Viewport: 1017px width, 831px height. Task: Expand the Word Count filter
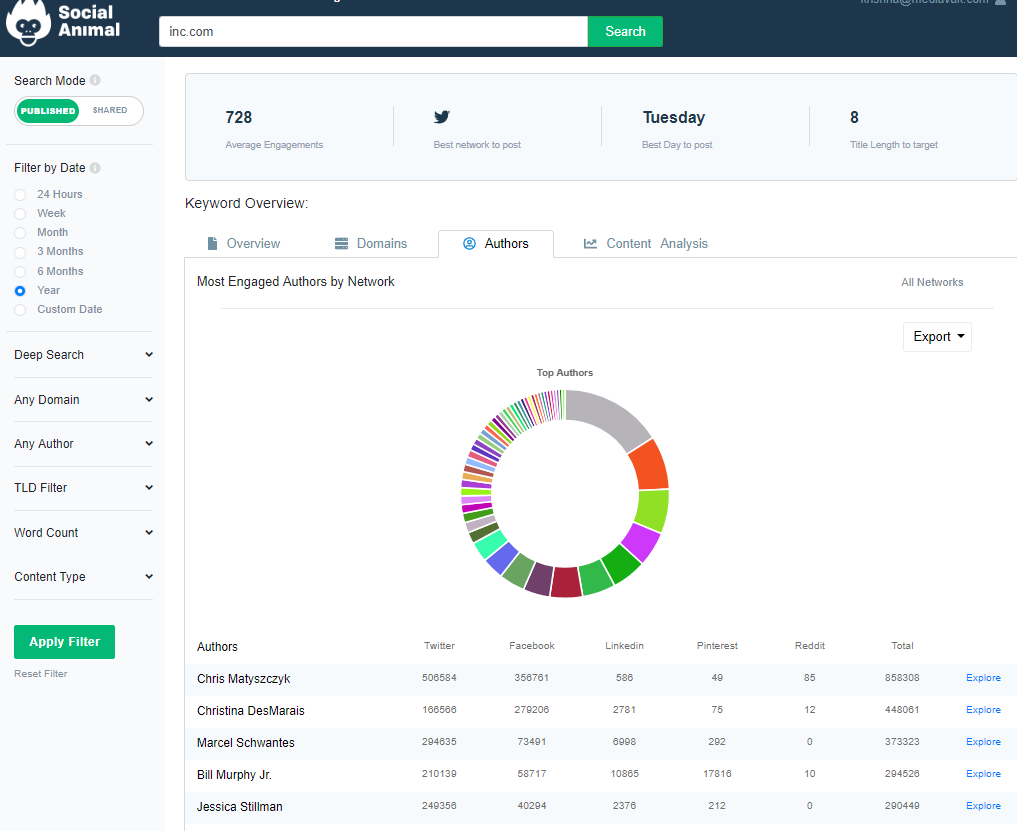[84, 533]
